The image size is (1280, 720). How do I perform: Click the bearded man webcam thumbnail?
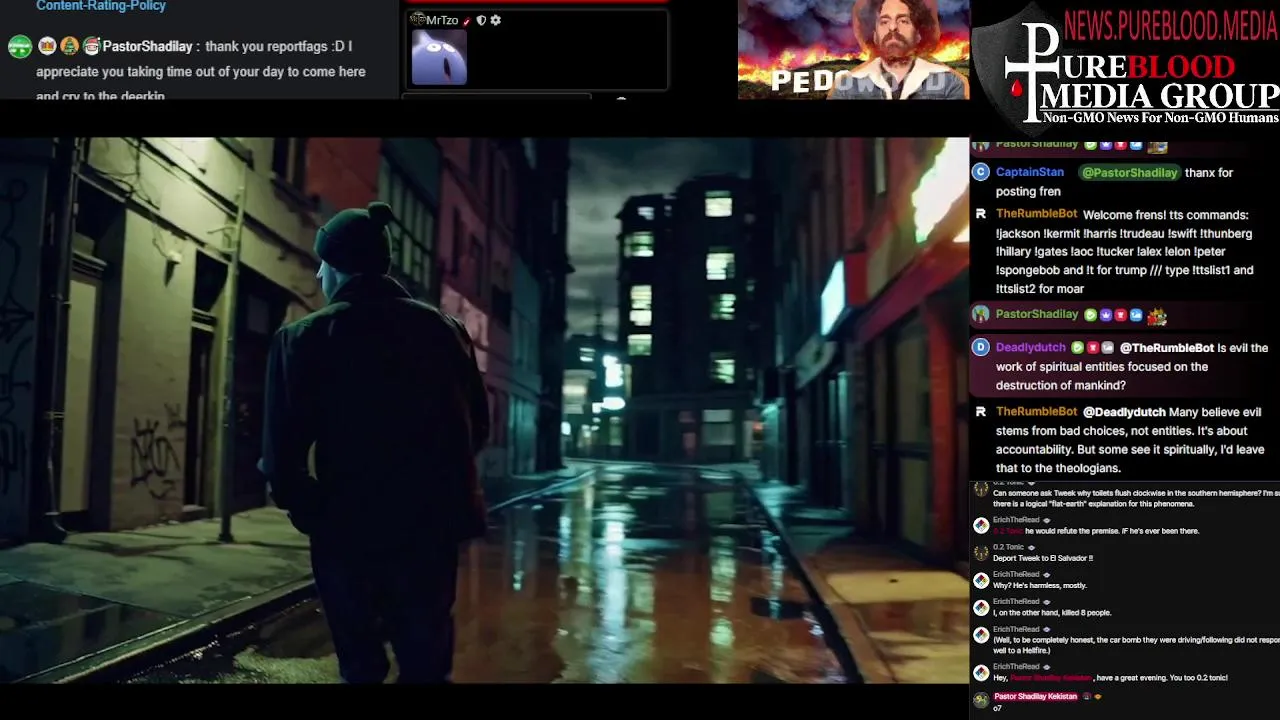pos(853,49)
